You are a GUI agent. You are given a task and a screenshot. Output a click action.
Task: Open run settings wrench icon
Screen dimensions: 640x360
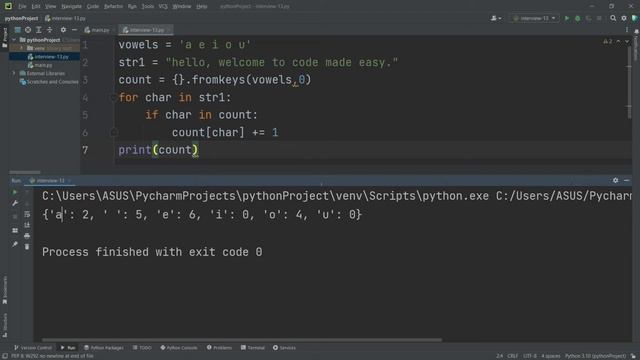pos(15,203)
